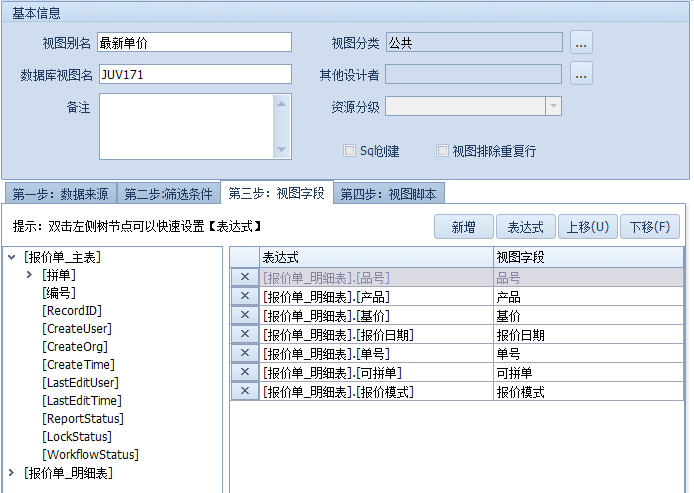The width and height of the screenshot is (694, 493).
Task: Remove the 单号 row via X icon
Action: [244, 354]
